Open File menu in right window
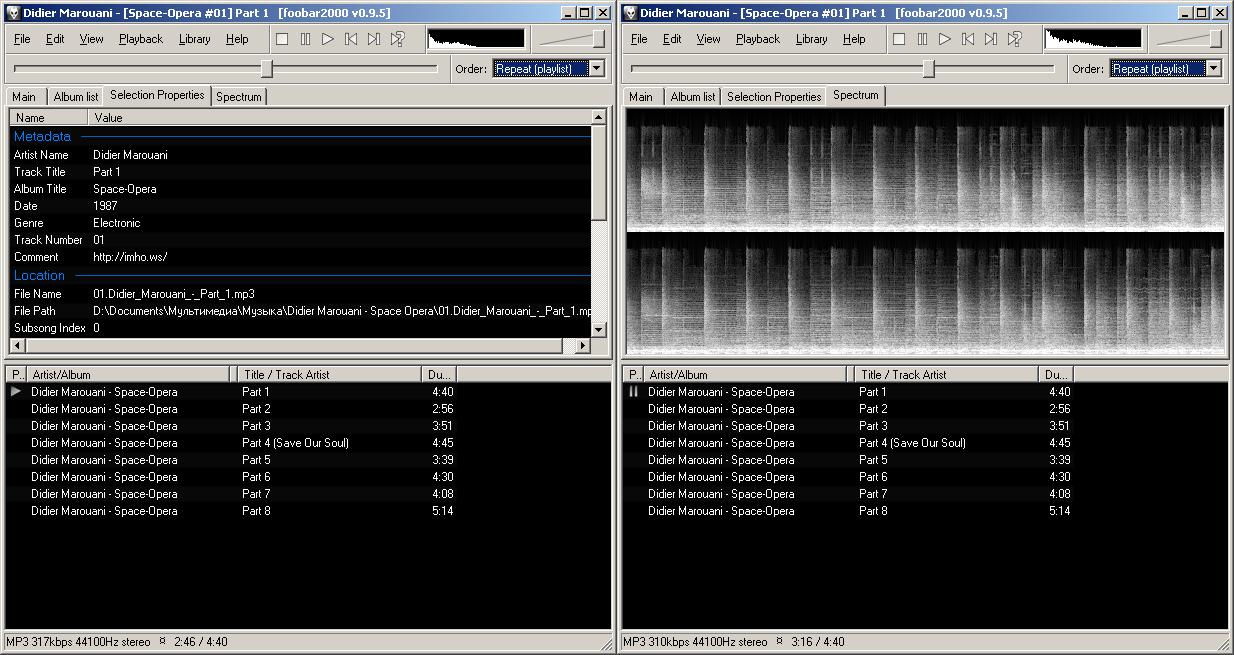 pyautogui.click(x=639, y=39)
